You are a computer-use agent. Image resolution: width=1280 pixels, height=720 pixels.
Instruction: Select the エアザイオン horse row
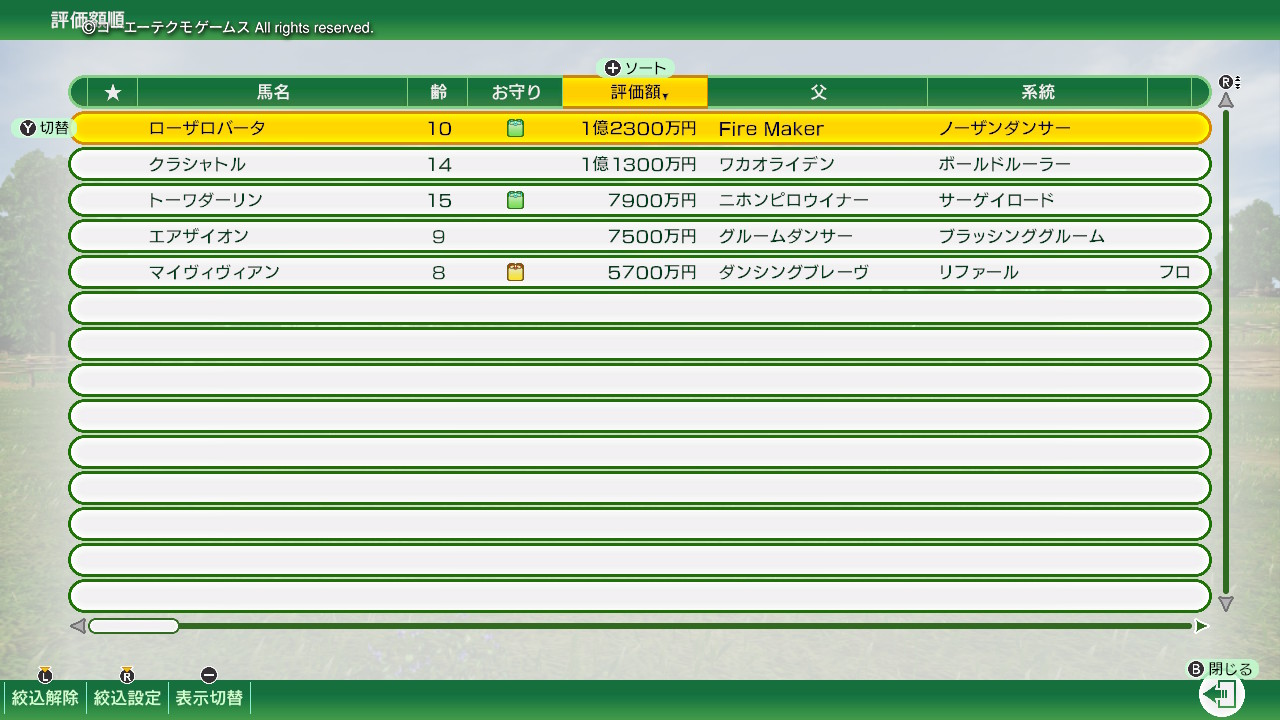point(640,236)
